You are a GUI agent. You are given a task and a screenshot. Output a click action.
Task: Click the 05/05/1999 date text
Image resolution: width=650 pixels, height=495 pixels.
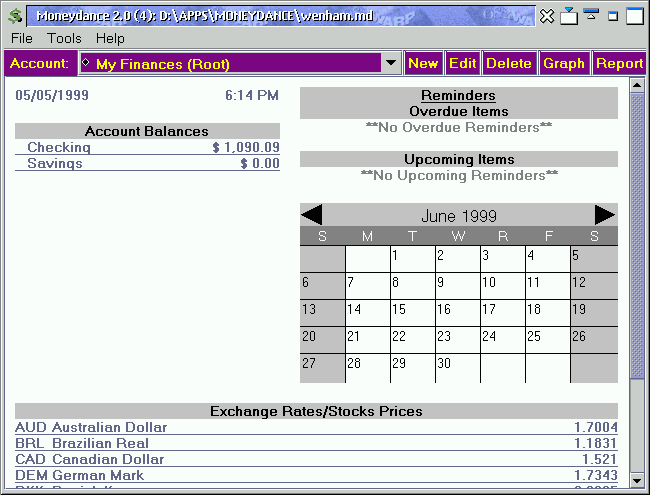(52, 95)
